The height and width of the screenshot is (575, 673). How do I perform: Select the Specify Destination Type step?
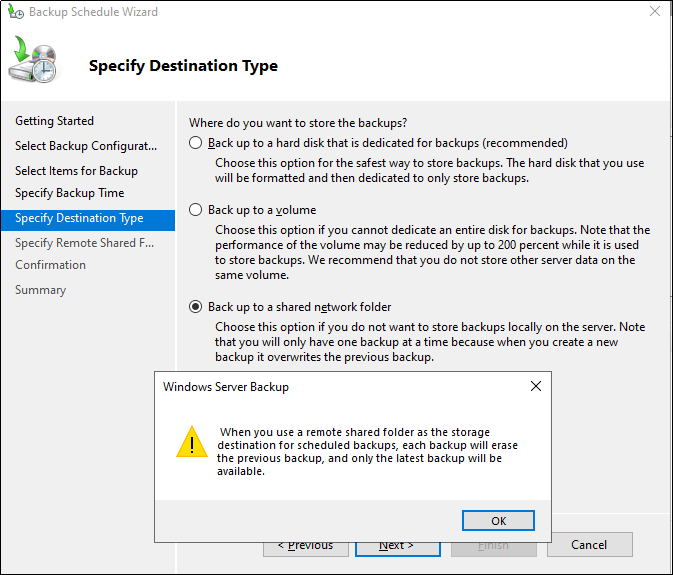79,218
